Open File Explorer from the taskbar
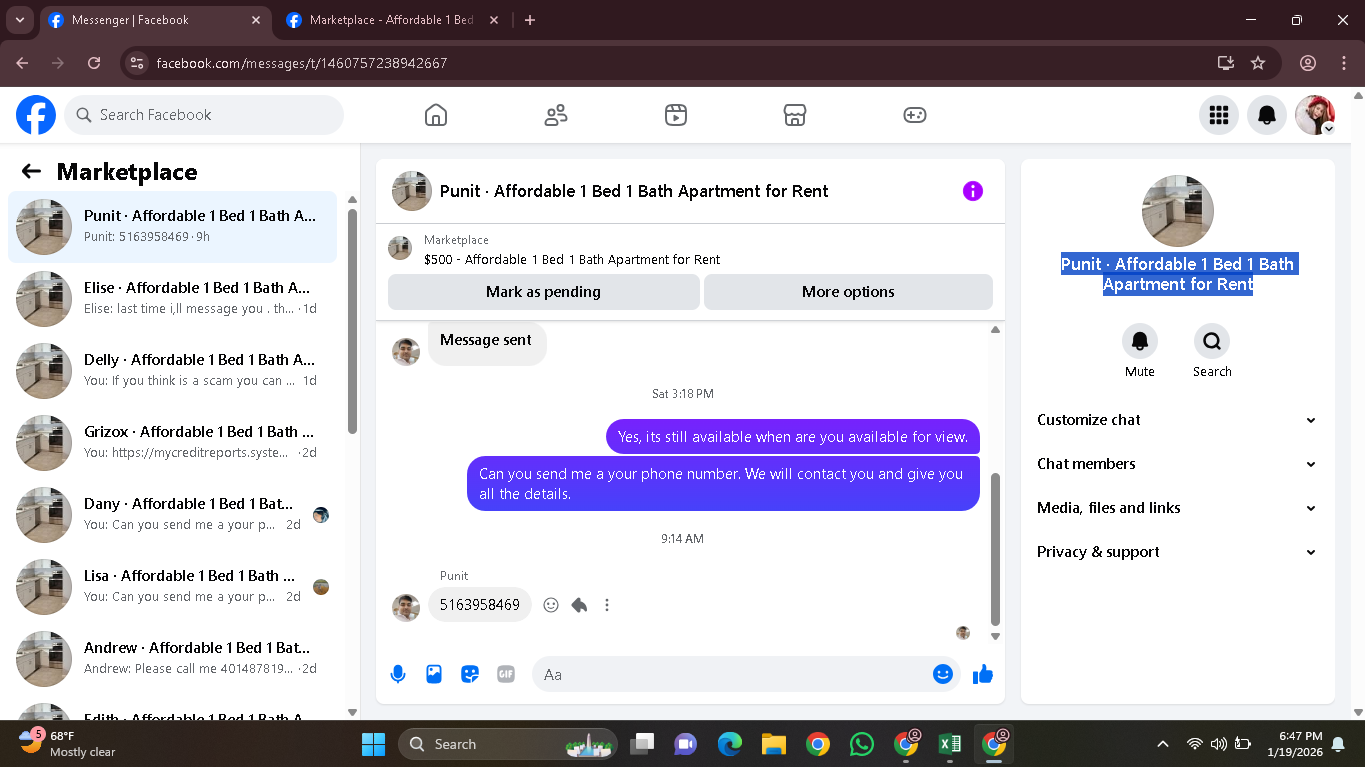1365x767 pixels. 773,744
